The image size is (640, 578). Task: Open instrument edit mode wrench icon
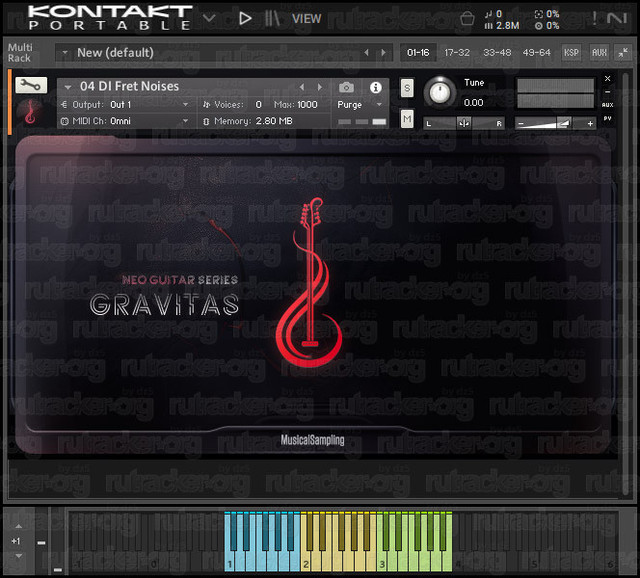(31, 85)
